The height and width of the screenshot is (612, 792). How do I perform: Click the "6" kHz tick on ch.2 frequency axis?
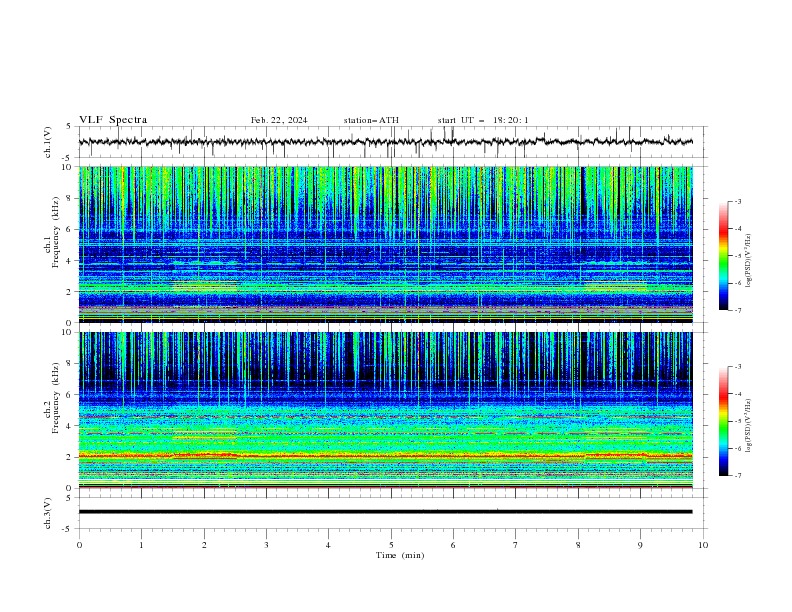(x=71, y=395)
